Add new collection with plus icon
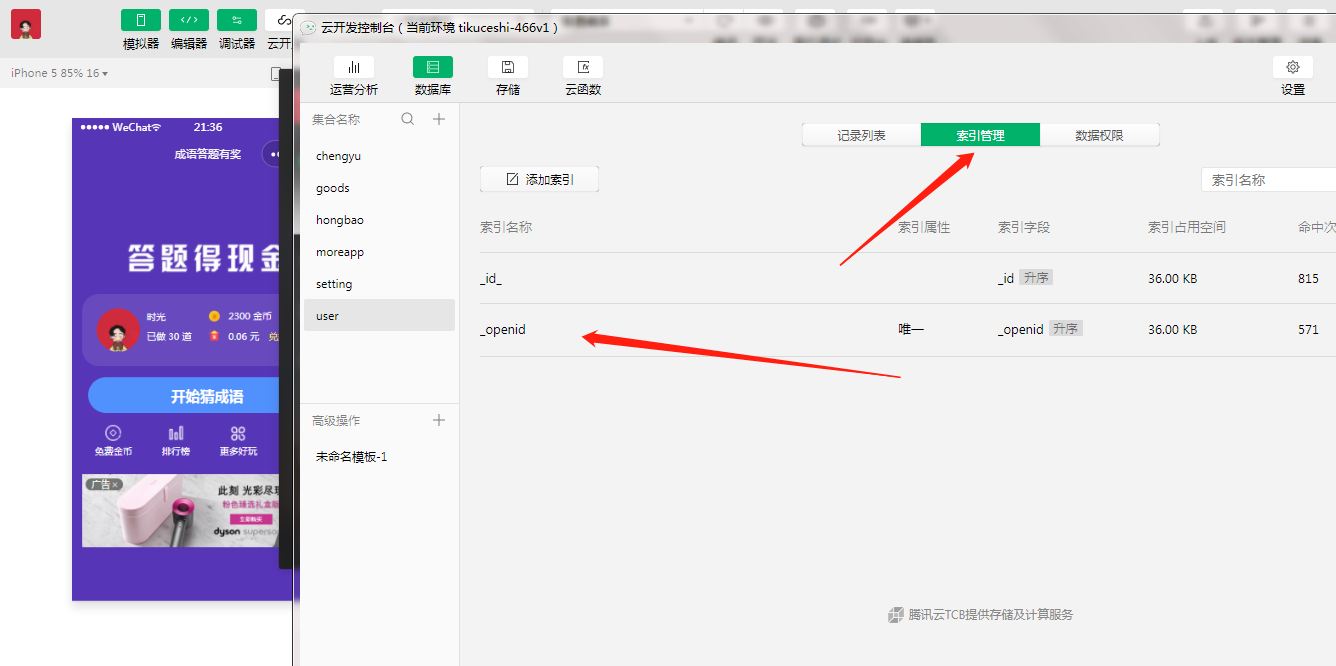The image size is (1336, 666). pos(438,119)
